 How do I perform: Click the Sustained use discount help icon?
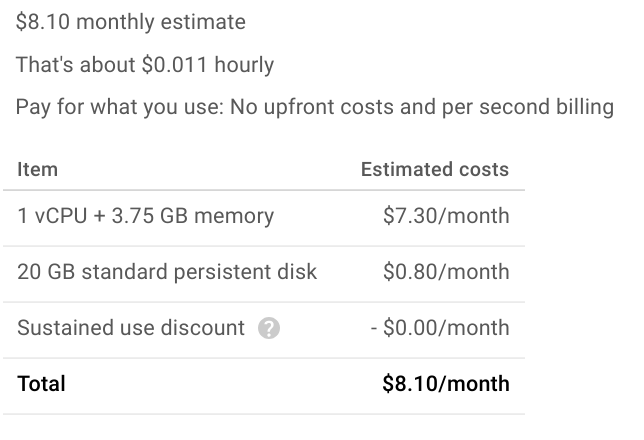[268, 328]
